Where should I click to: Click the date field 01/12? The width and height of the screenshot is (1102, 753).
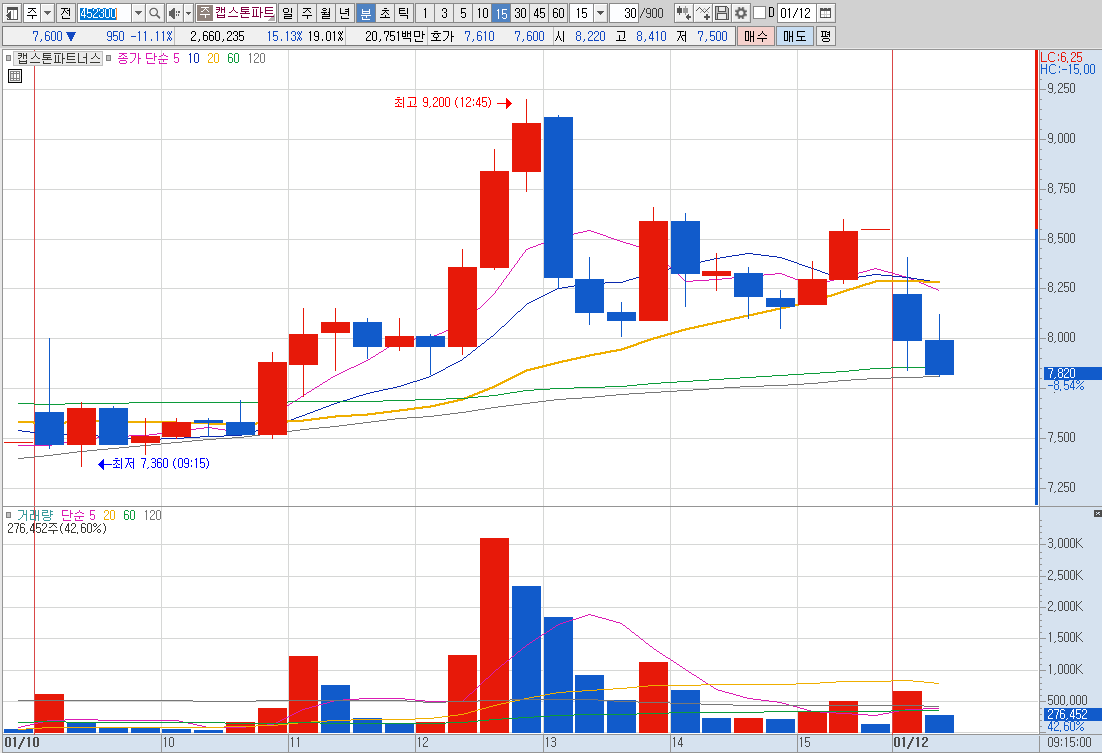tap(796, 13)
